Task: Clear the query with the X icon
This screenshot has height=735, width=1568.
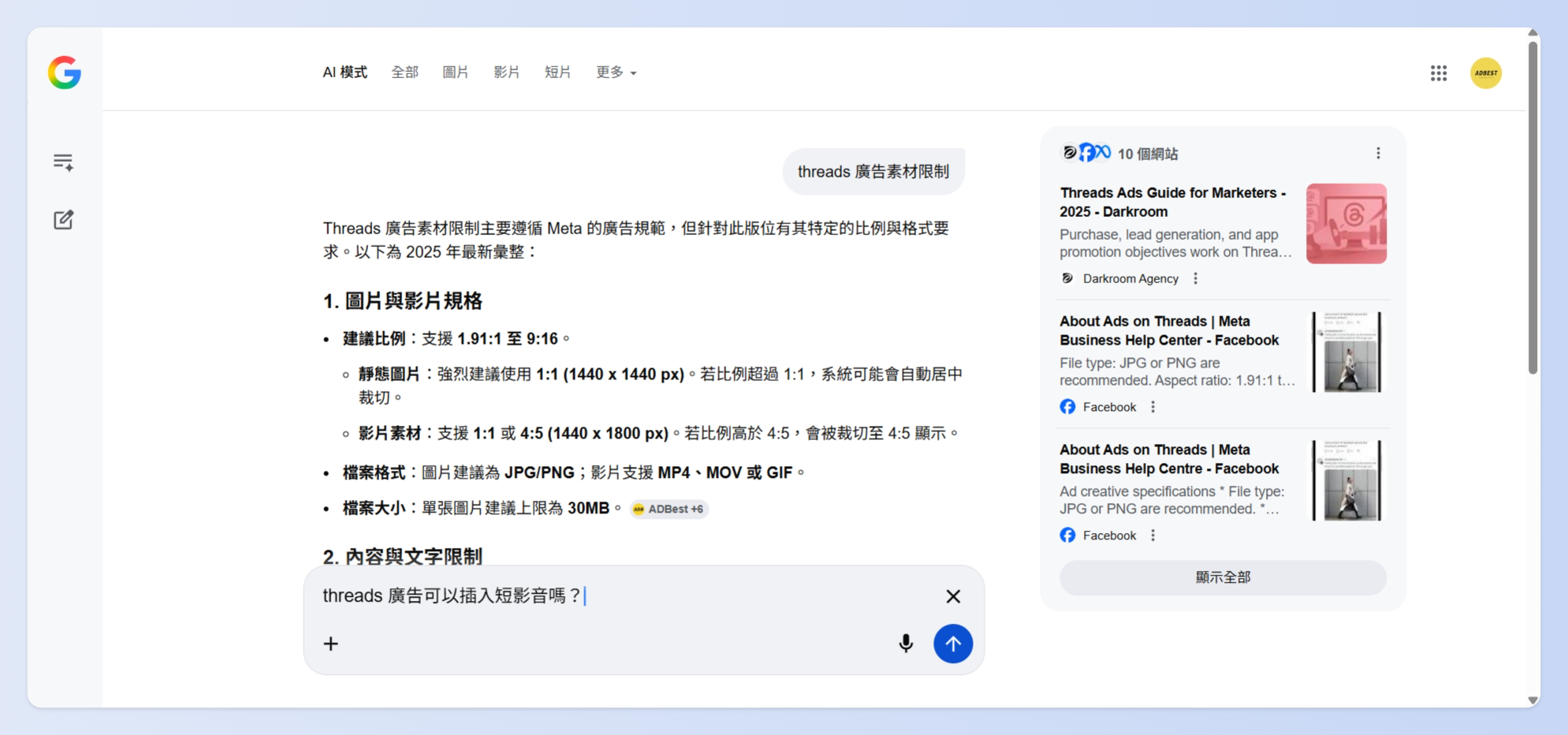Action: (x=953, y=596)
